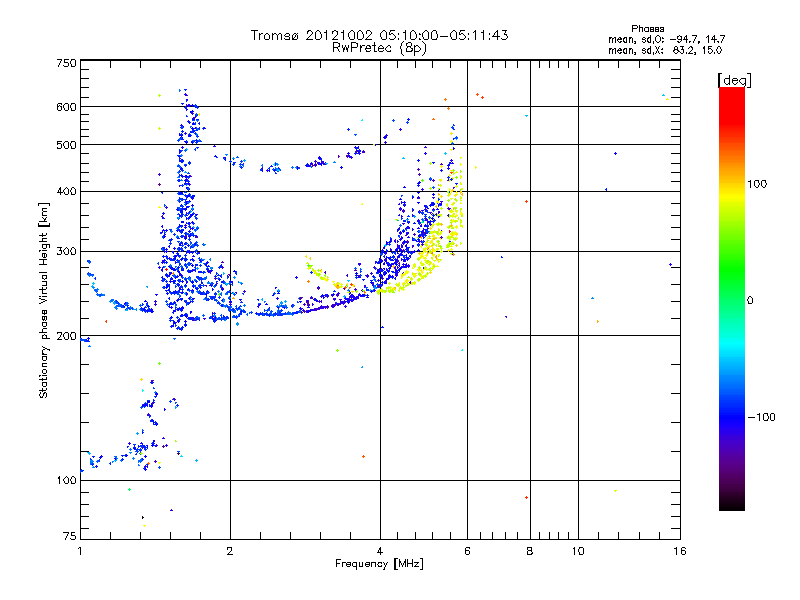
Task: Click the 'mean, sd,O: -94.7, 14.7' line
Action: [666, 39]
